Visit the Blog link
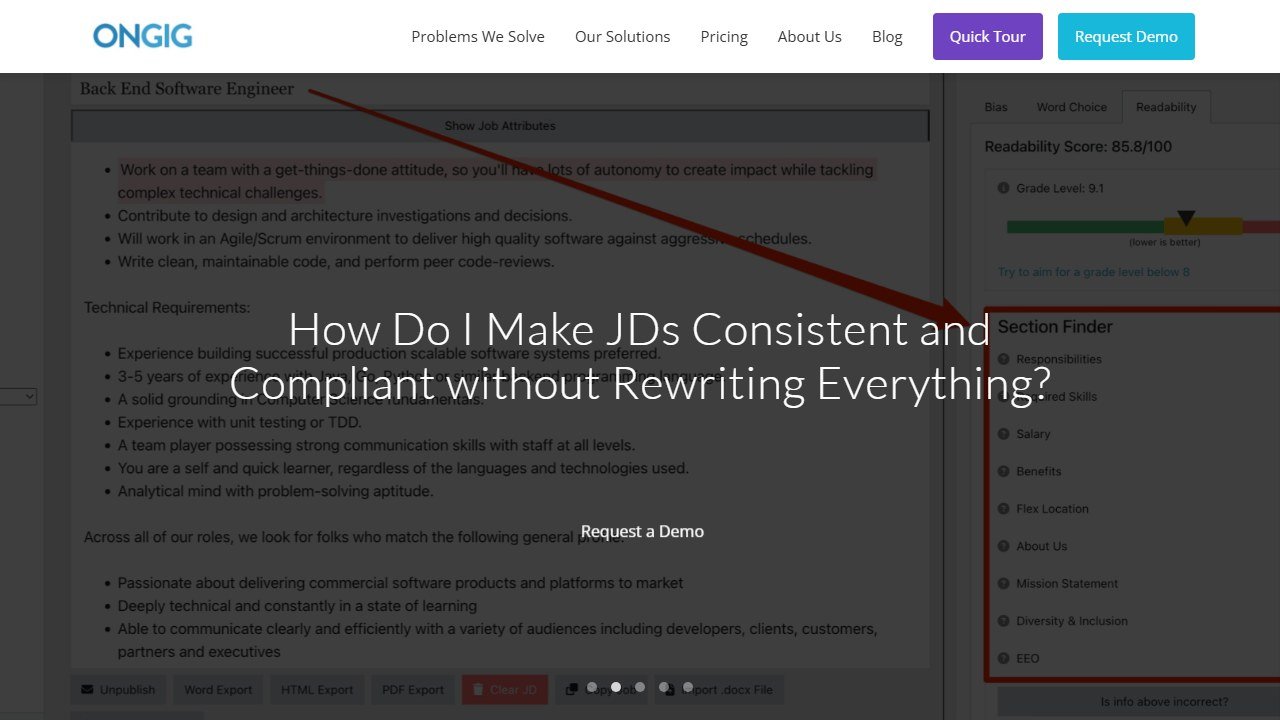The height and width of the screenshot is (720, 1280). (887, 37)
